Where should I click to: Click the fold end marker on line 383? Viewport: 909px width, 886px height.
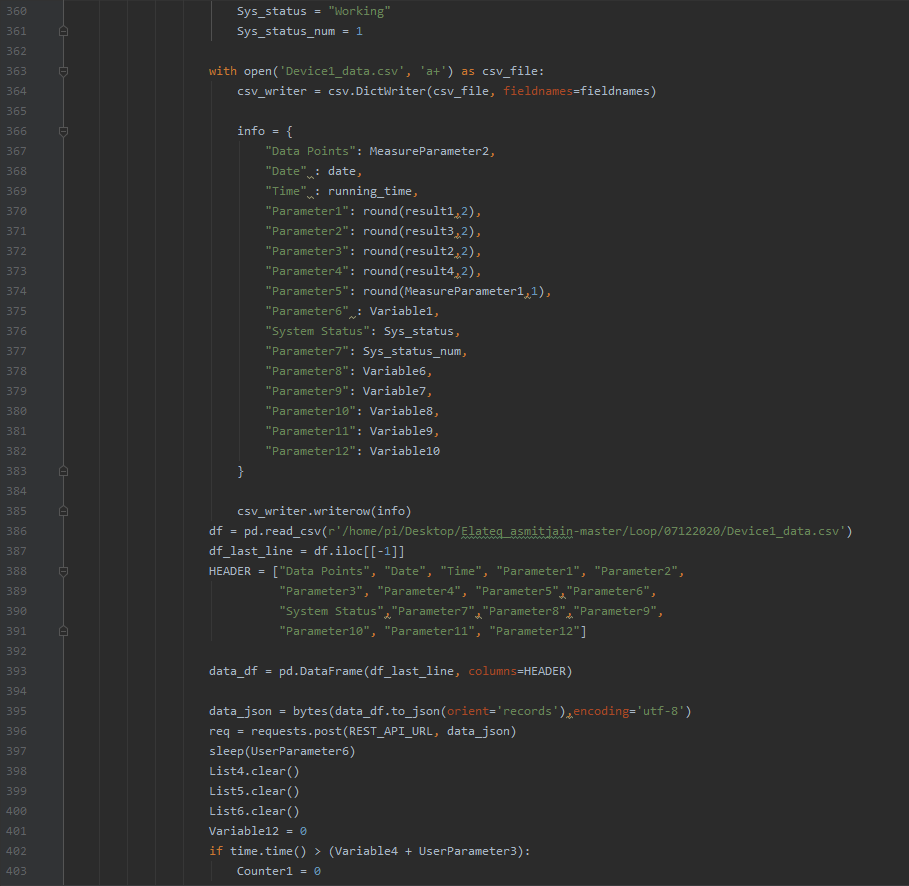tap(64, 471)
